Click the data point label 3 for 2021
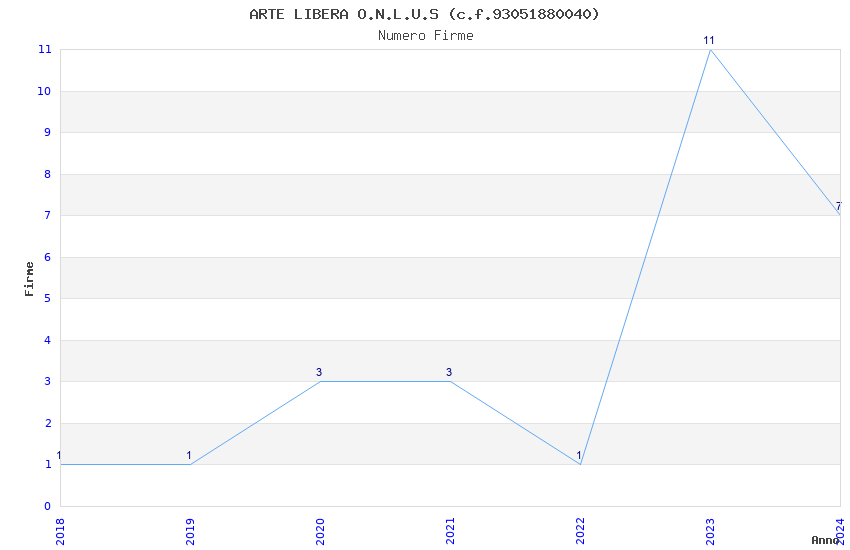 tap(449, 372)
